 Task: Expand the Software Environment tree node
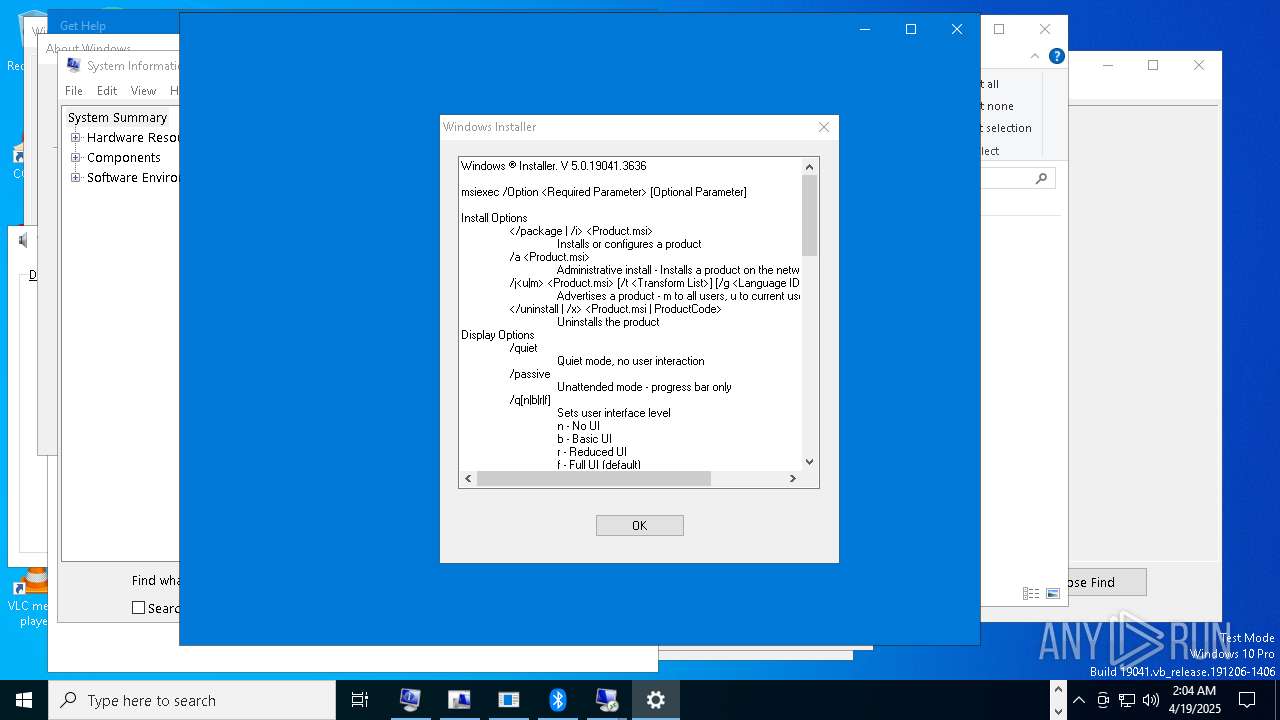pos(75,177)
